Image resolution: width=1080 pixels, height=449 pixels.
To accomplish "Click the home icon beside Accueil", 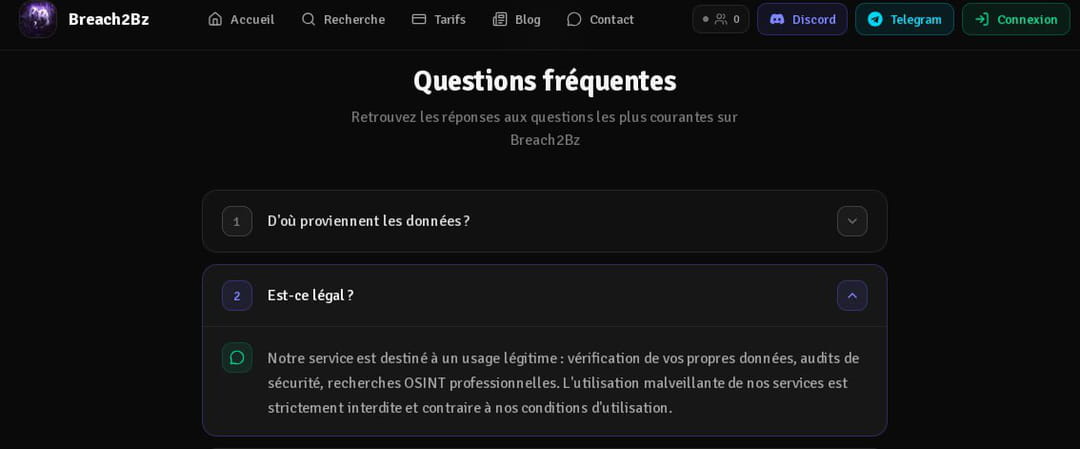I will pyautogui.click(x=215, y=19).
